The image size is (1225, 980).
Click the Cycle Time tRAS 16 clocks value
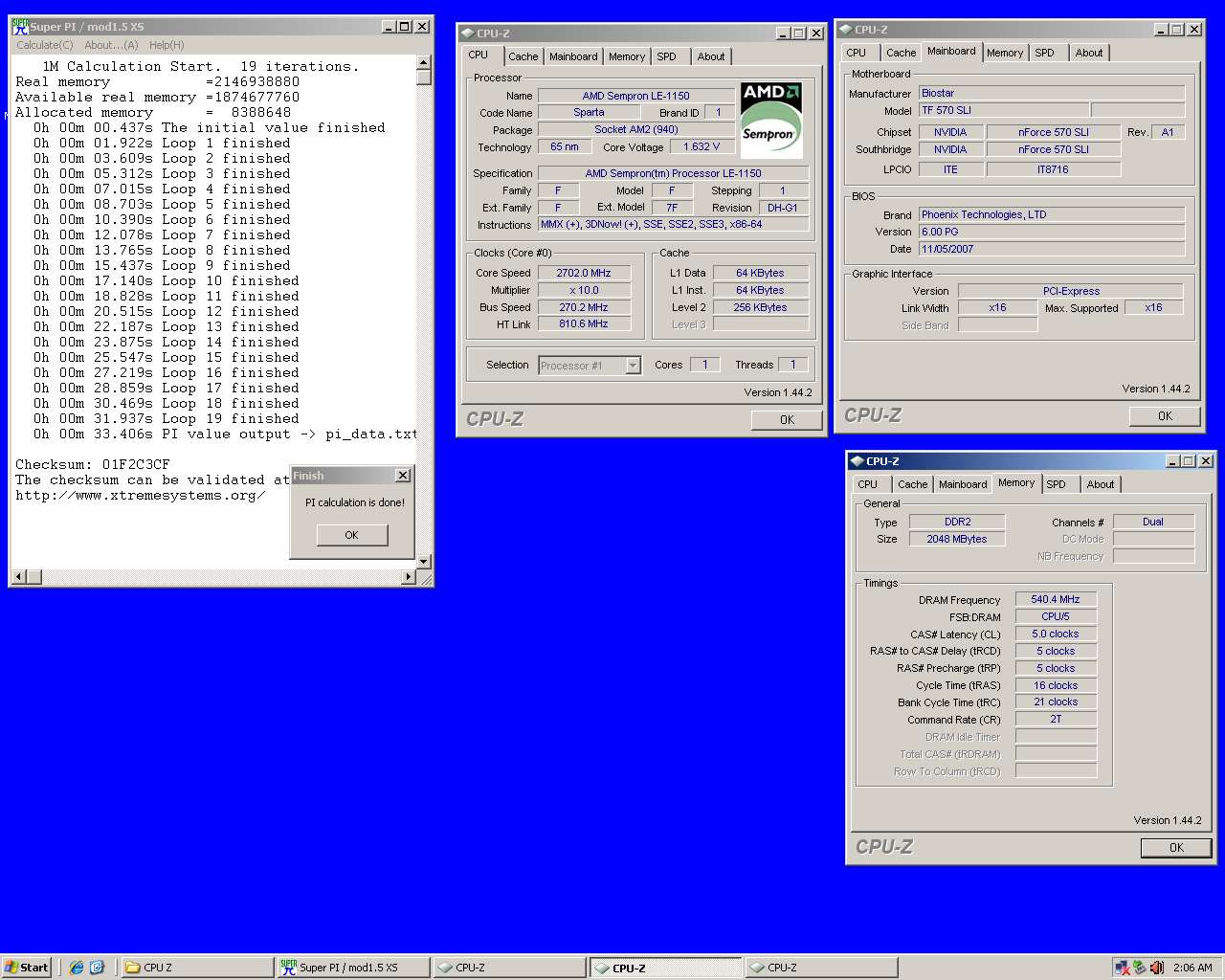[1056, 685]
